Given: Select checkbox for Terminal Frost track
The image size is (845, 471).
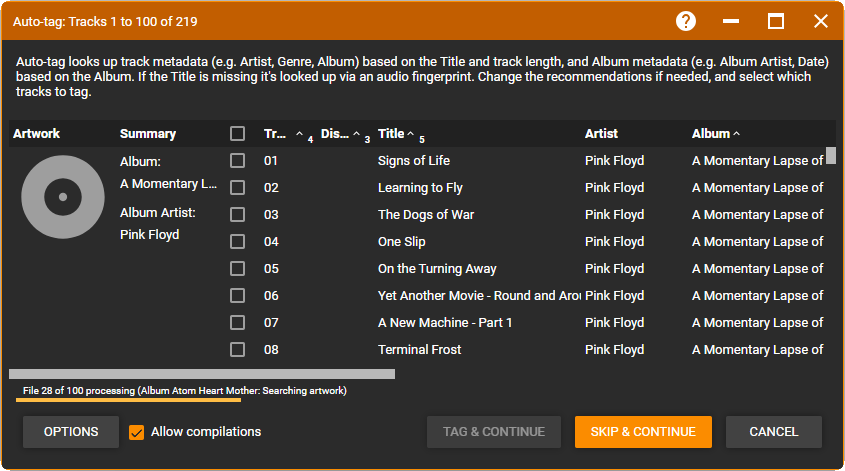Looking at the screenshot, I should click(237, 350).
